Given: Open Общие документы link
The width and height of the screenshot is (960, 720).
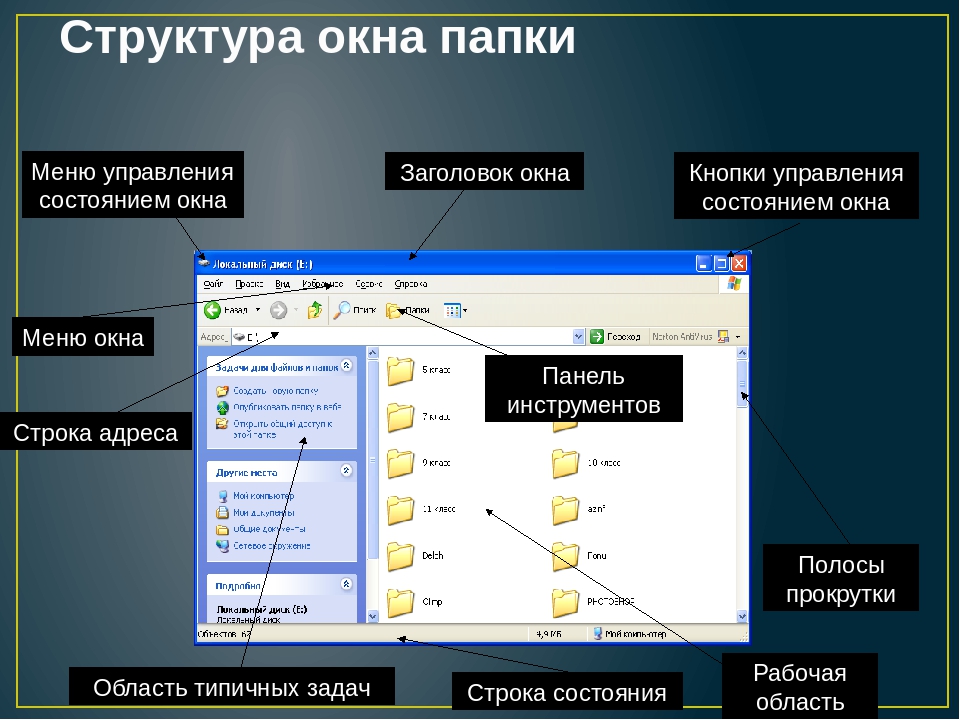Looking at the screenshot, I should pos(269,529).
